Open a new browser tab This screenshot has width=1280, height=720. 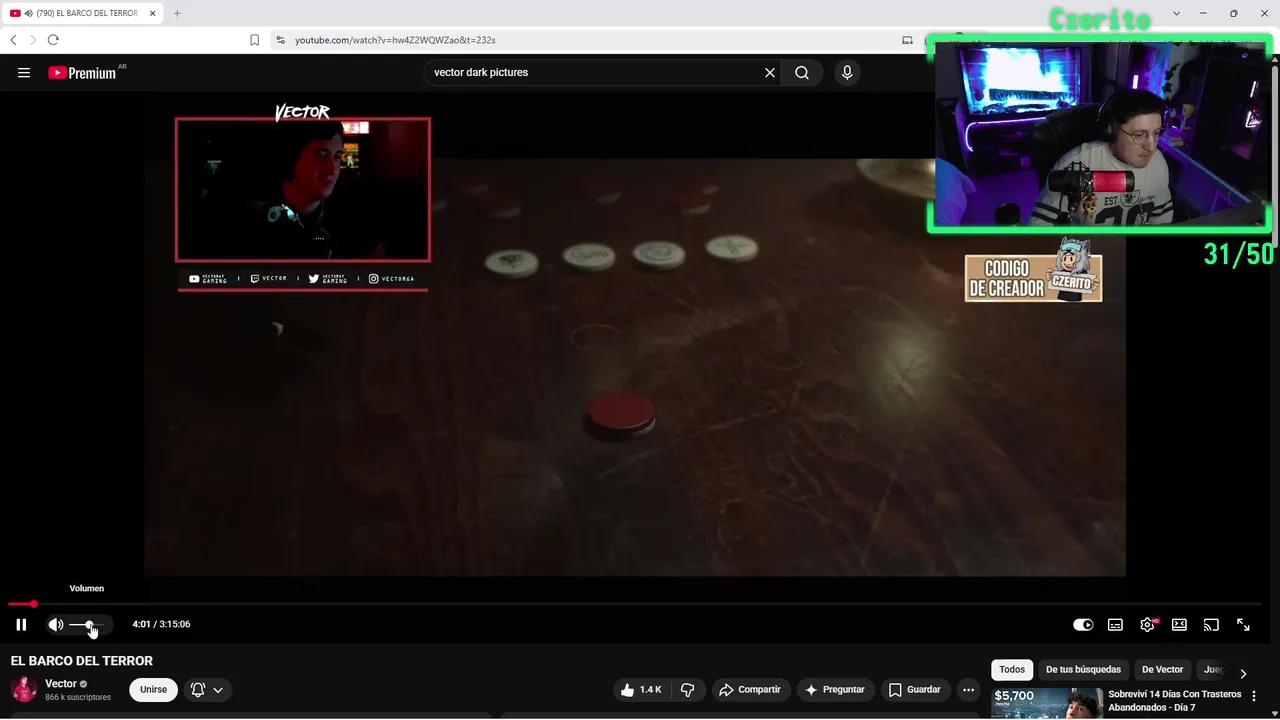click(177, 13)
